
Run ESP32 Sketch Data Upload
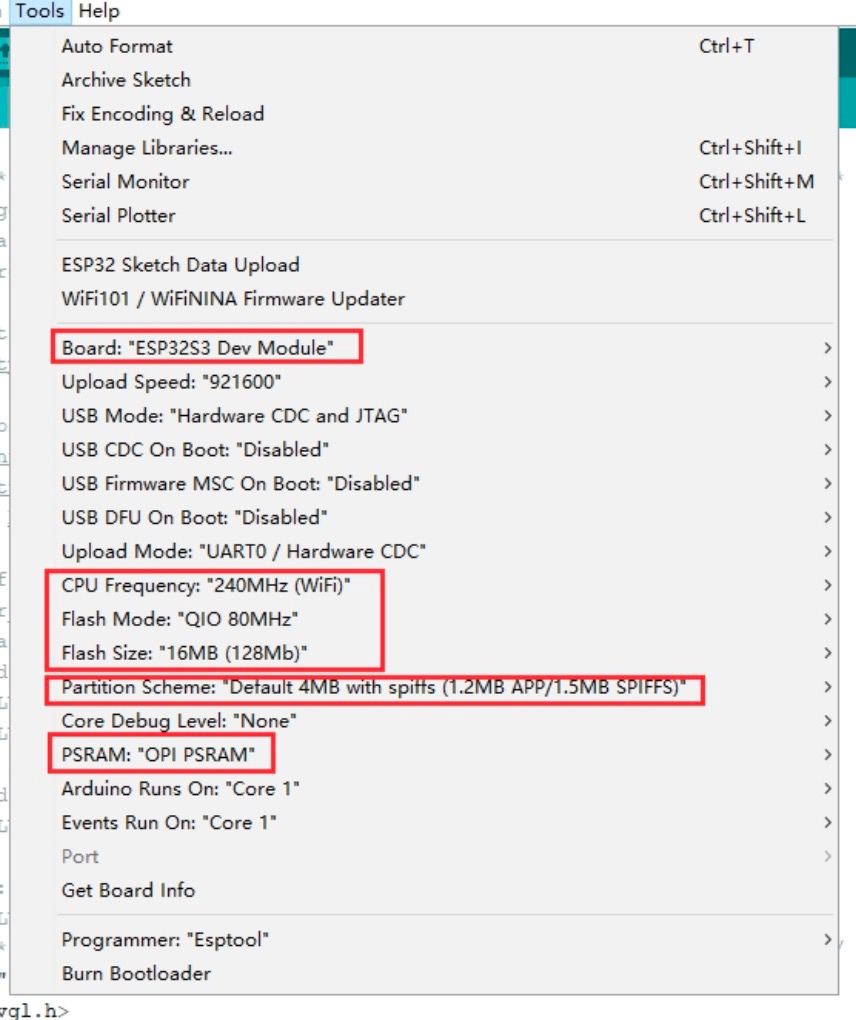[424, 265]
